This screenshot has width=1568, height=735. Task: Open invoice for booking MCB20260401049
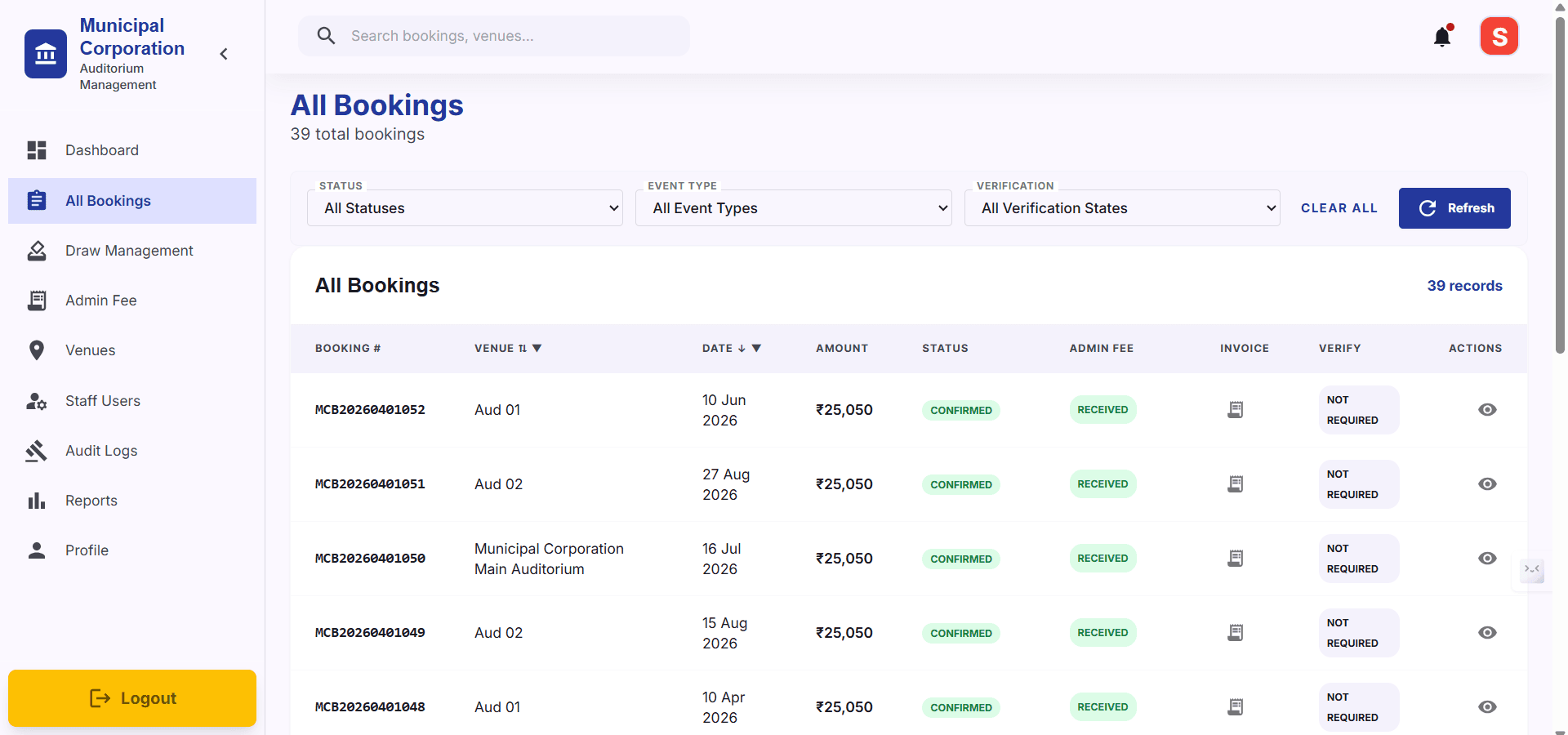(1236, 633)
